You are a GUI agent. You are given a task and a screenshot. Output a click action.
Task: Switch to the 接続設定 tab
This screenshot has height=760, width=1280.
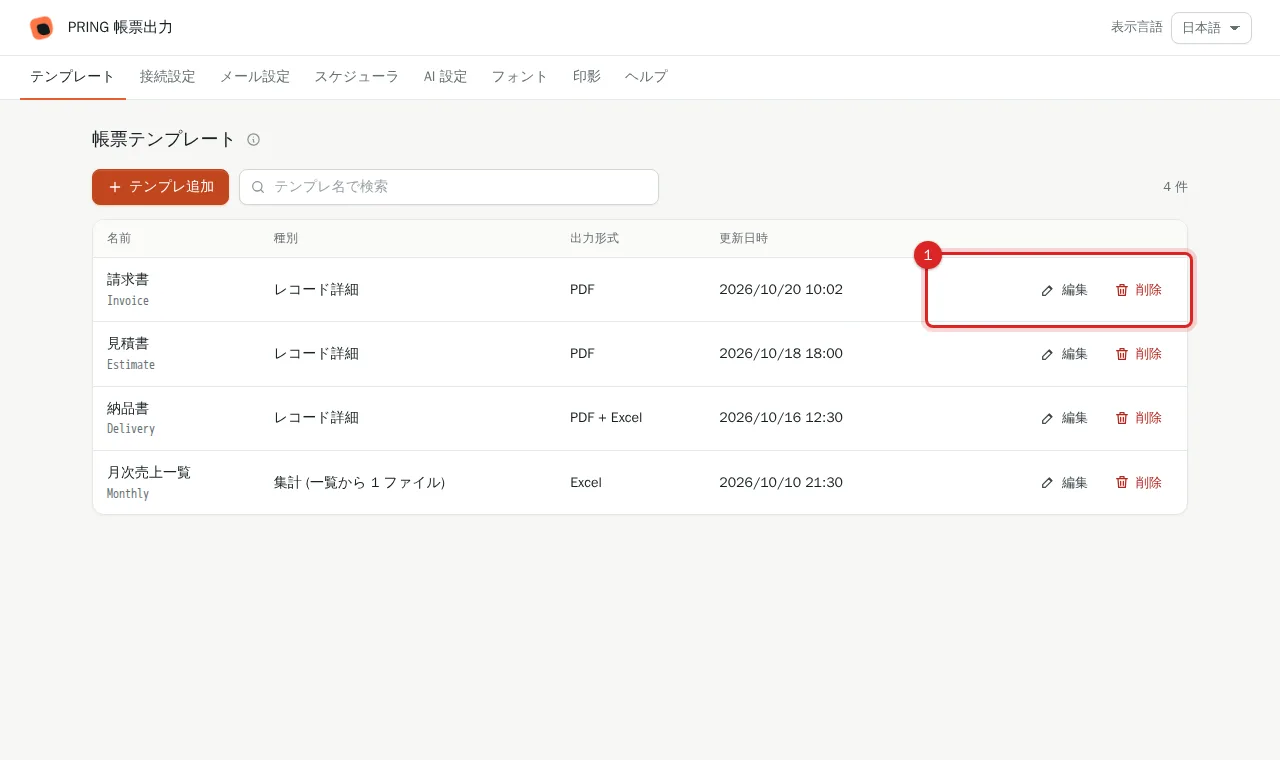point(168,77)
